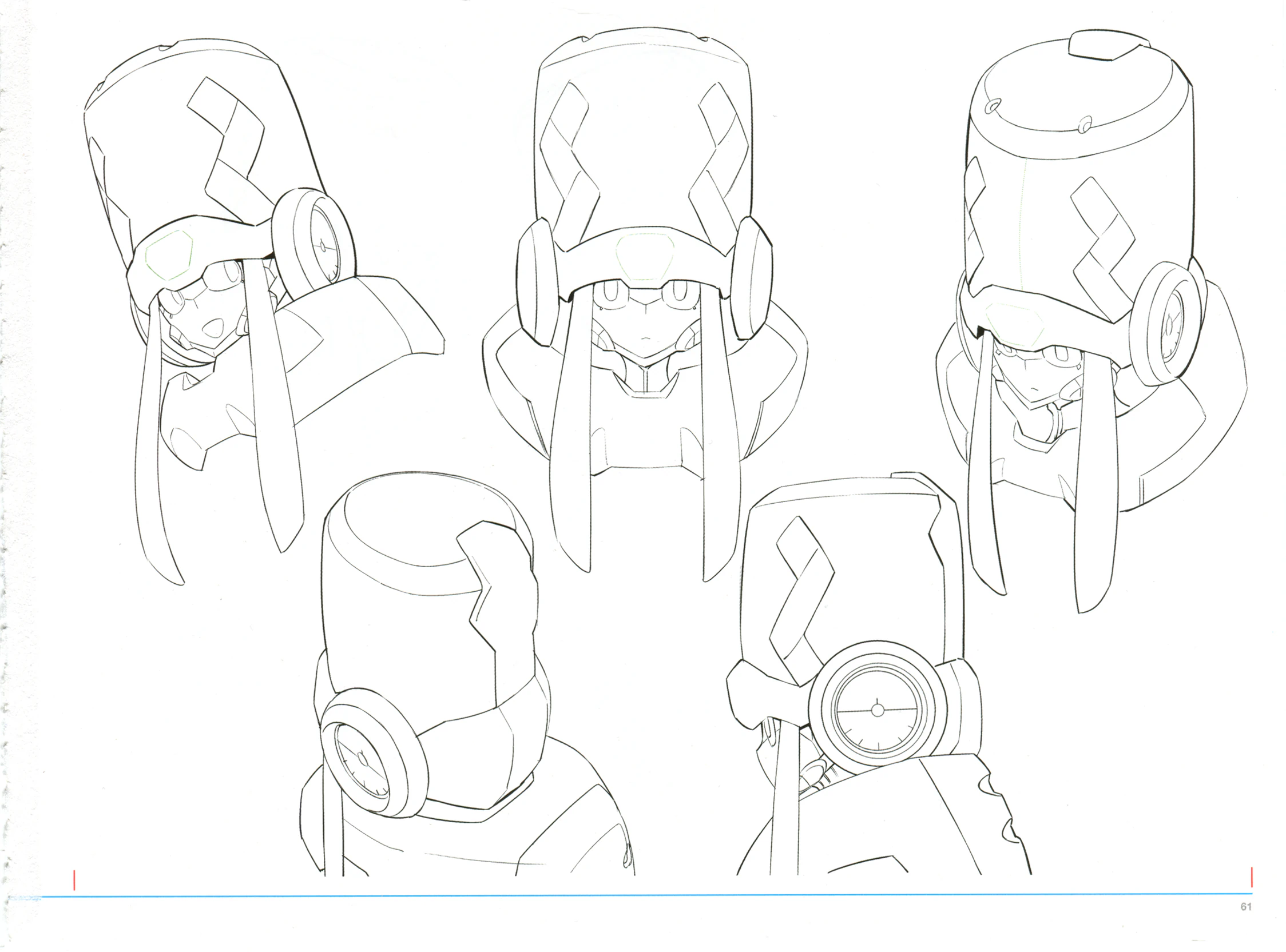Click the right red crop mark
Screen dimensions: 1286x952
pos(1252,877)
